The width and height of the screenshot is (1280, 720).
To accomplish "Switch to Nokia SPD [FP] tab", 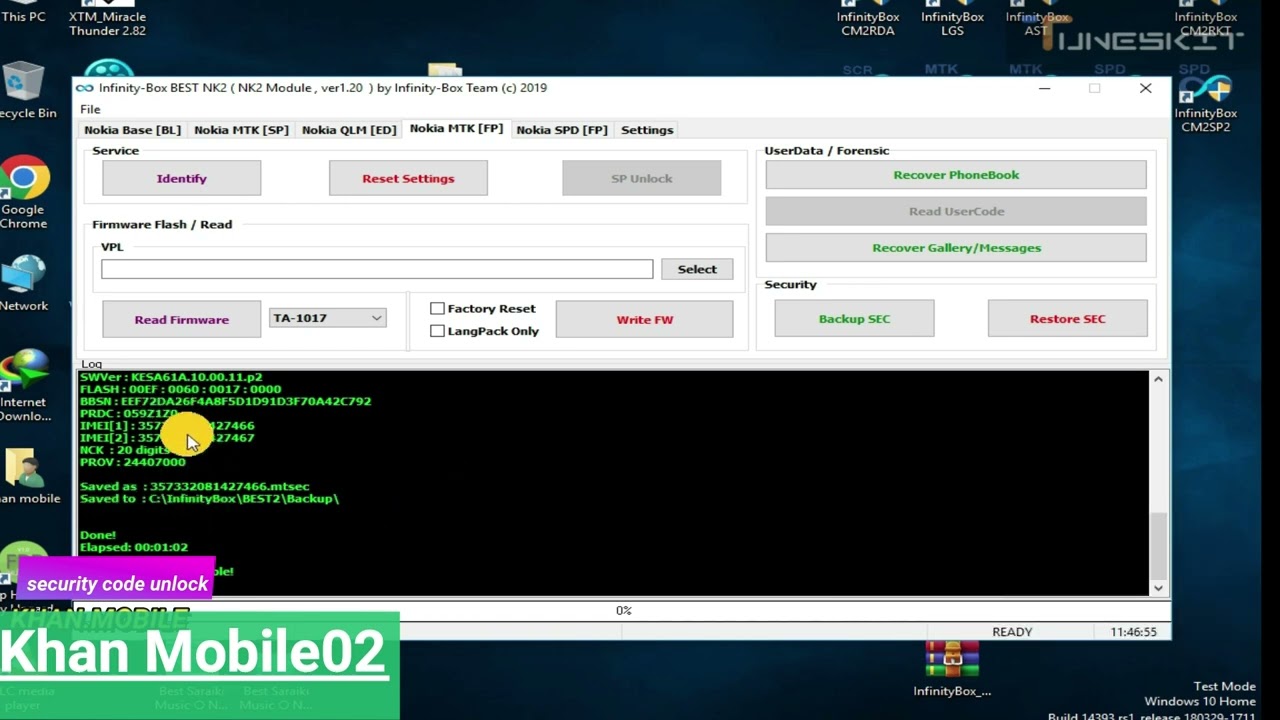I will [x=562, y=130].
